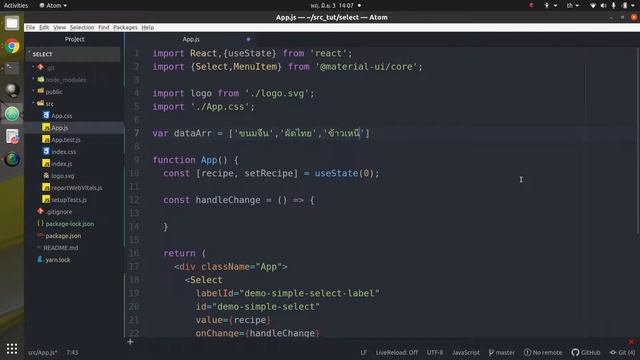Click the LF line ending button
This screenshot has height=360, width=640.
[x=363, y=352]
